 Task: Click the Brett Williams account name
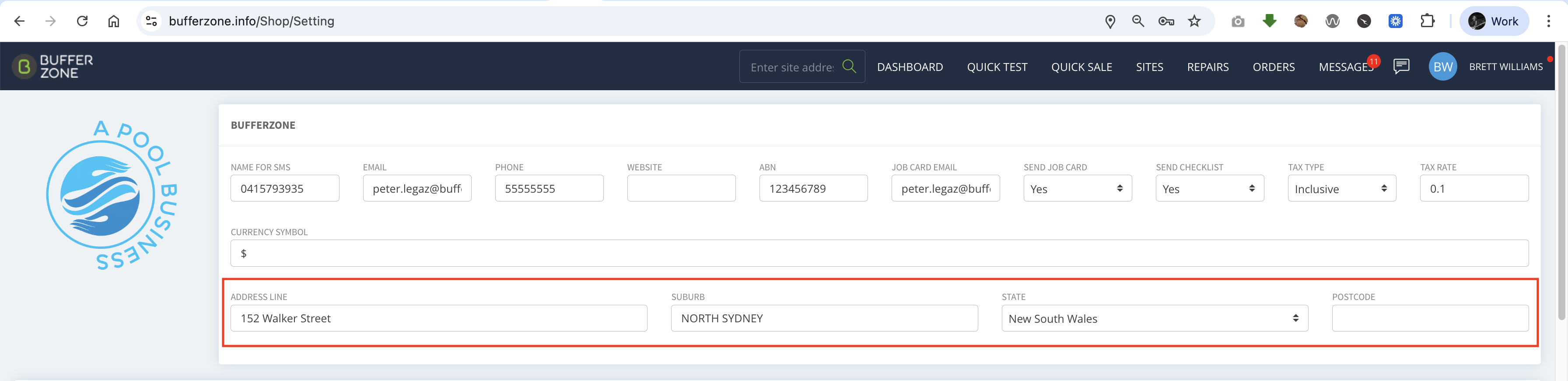[1505, 67]
